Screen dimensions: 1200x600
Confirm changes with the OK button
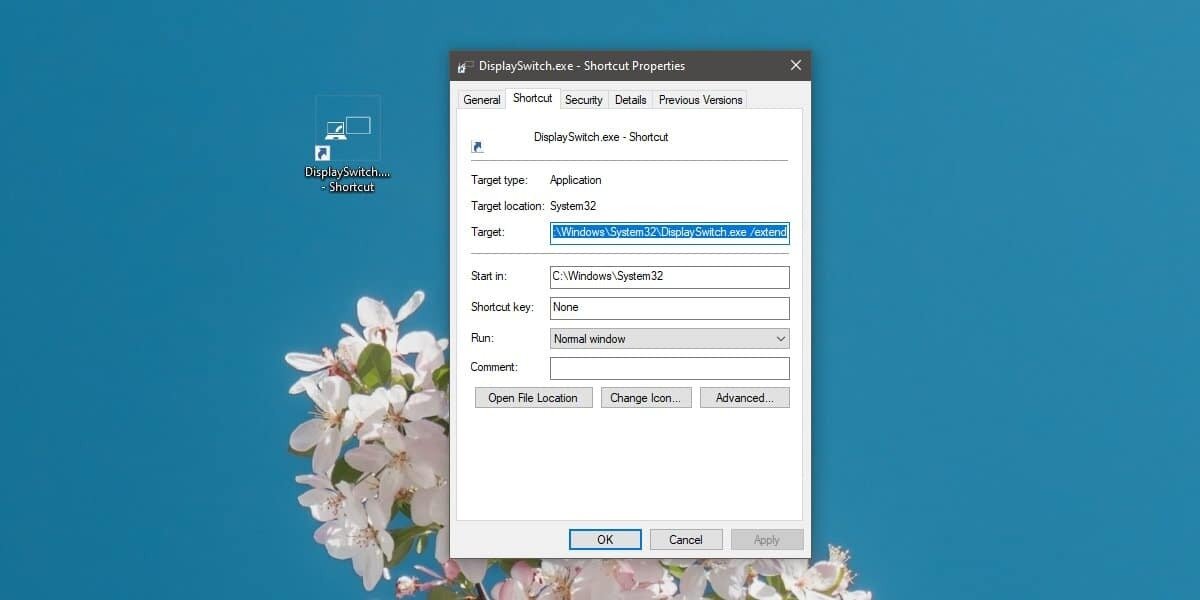(605, 540)
